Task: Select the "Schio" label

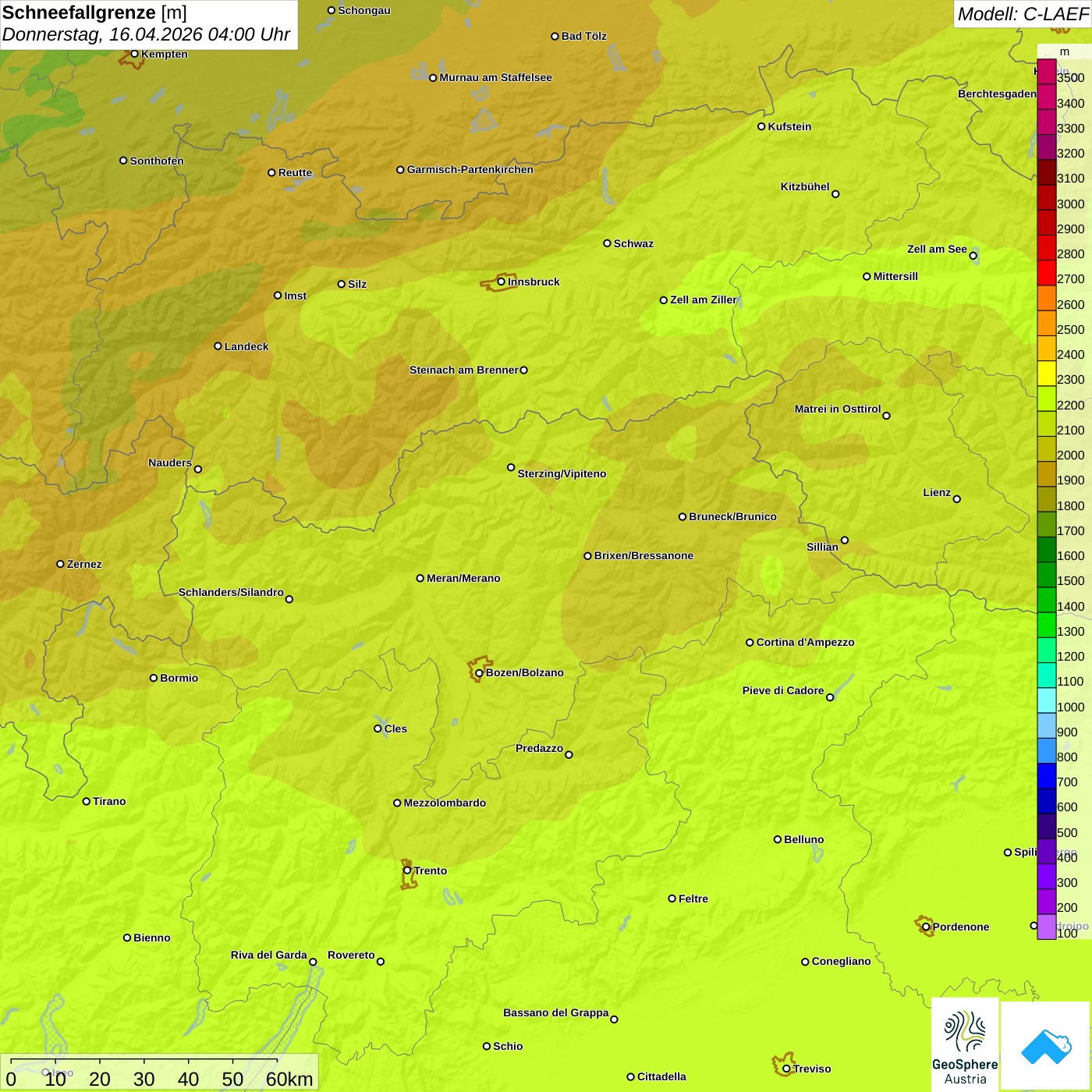Action: click(508, 1046)
